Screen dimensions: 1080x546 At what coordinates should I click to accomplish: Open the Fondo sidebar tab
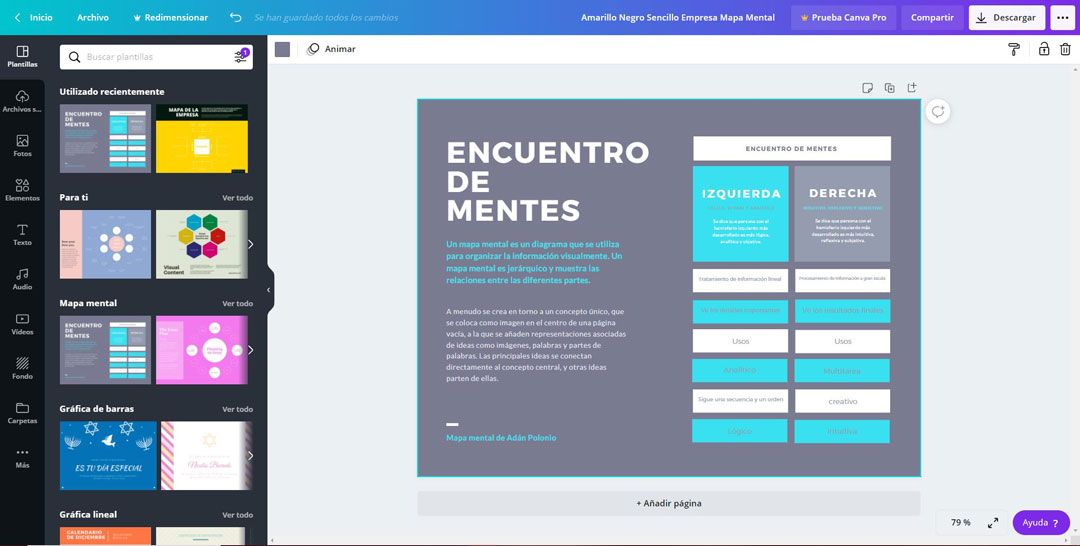click(22, 368)
